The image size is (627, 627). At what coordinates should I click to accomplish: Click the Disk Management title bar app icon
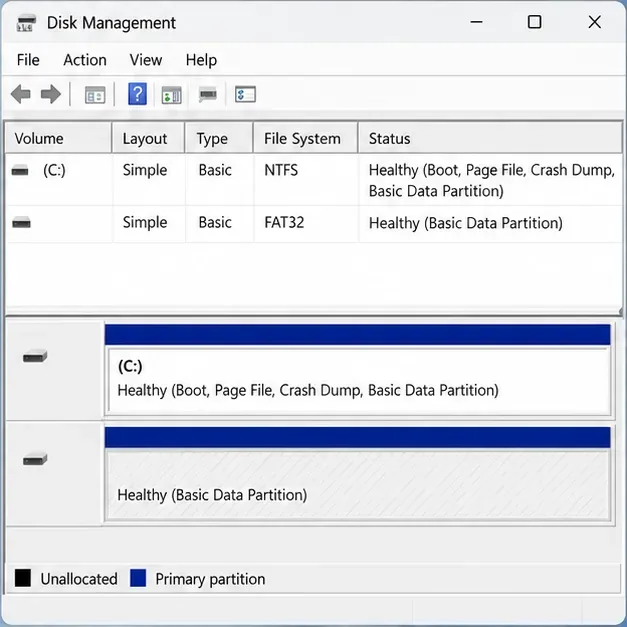point(26,23)
